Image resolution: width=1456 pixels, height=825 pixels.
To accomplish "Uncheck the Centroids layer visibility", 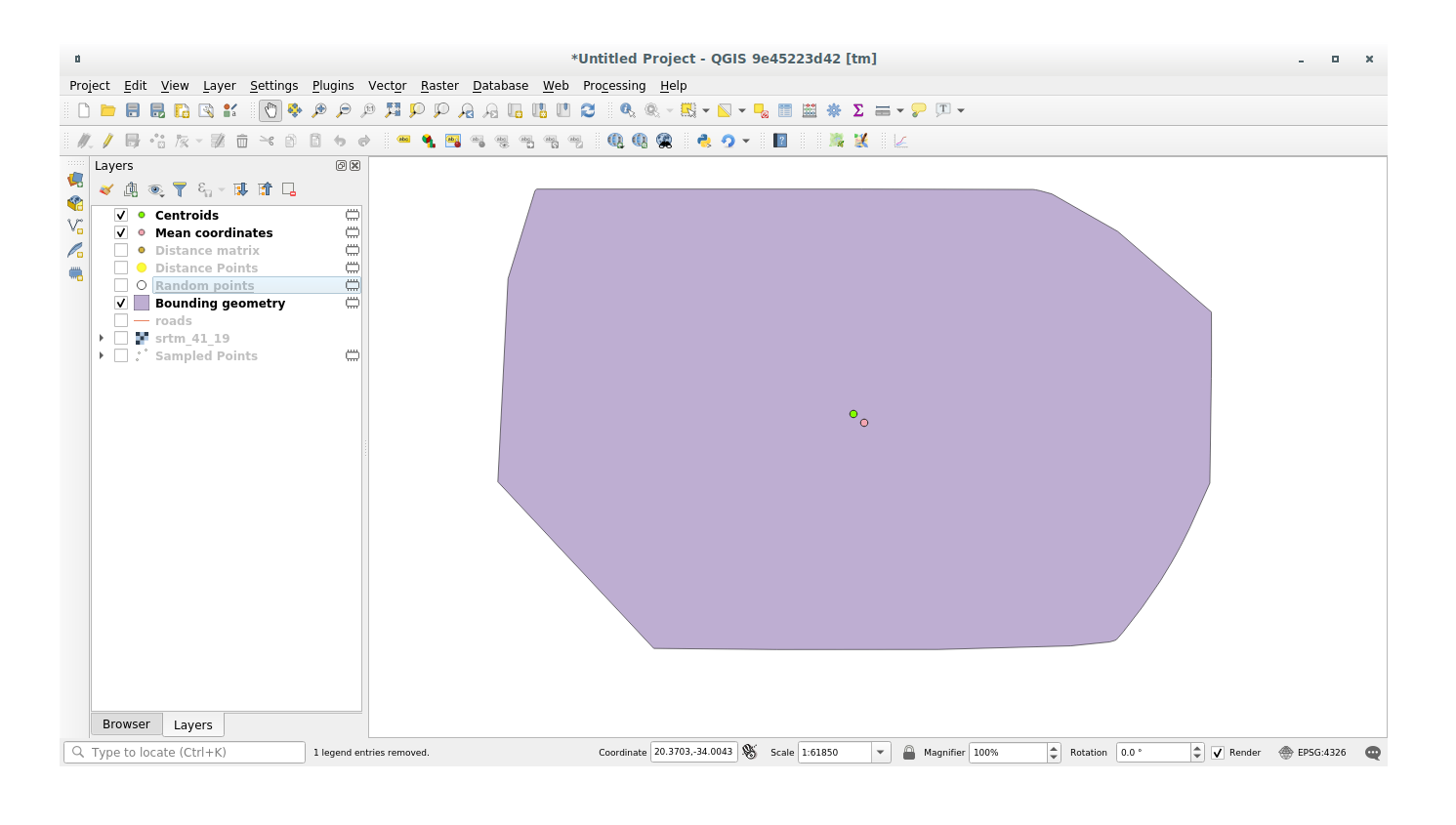I will [121, 215].
